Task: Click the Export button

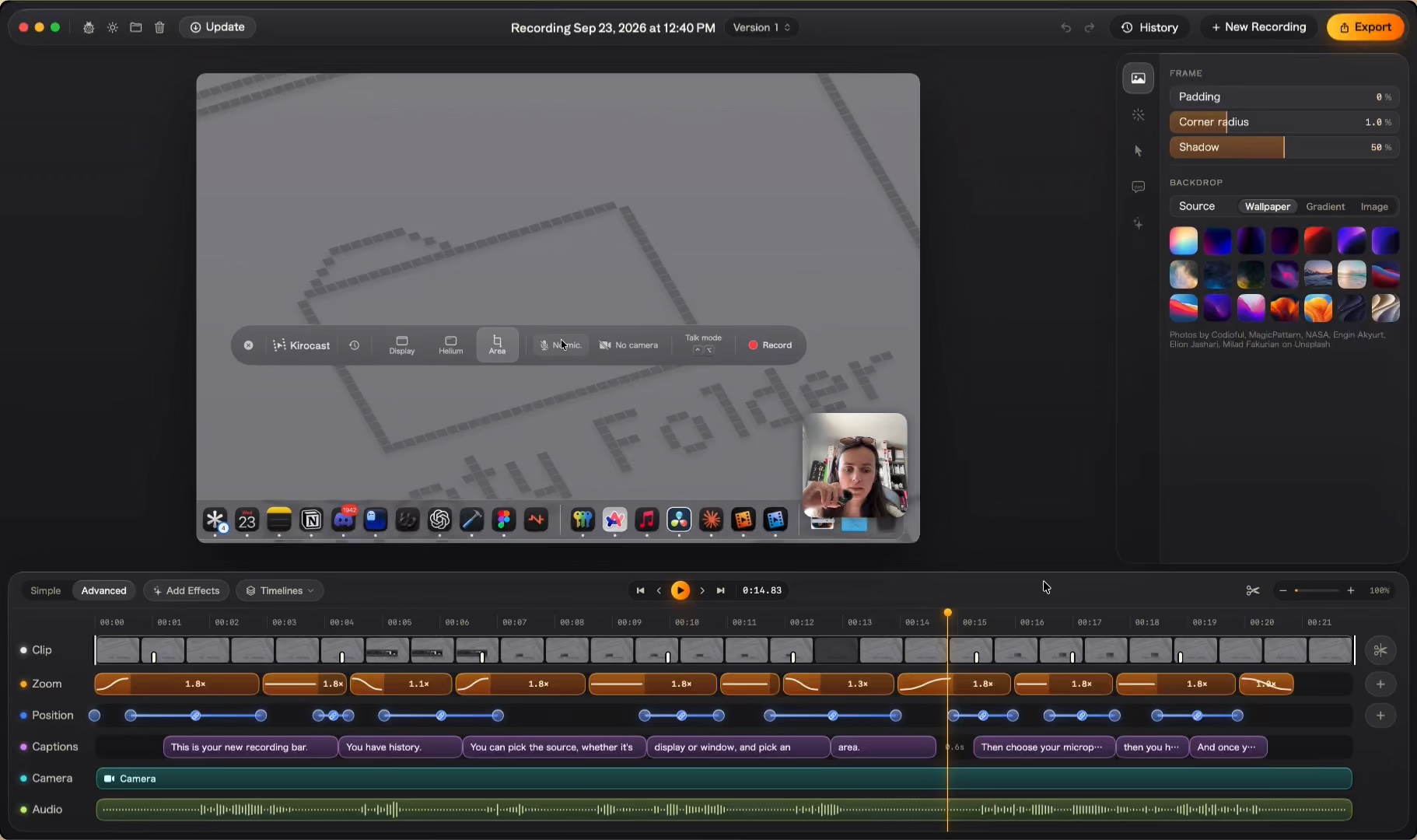Action: [1366, 27]
